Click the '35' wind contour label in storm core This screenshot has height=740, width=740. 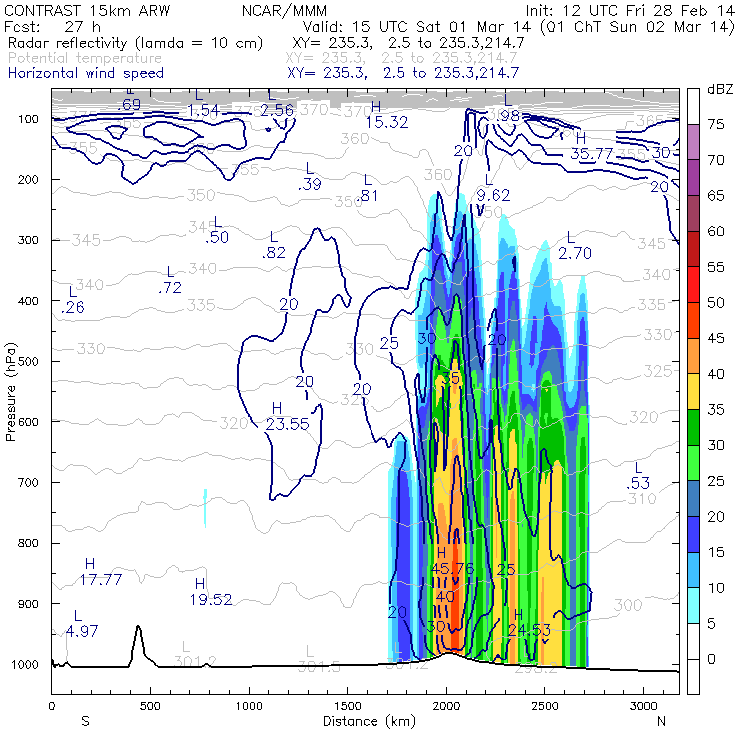(x=451, y=378)
